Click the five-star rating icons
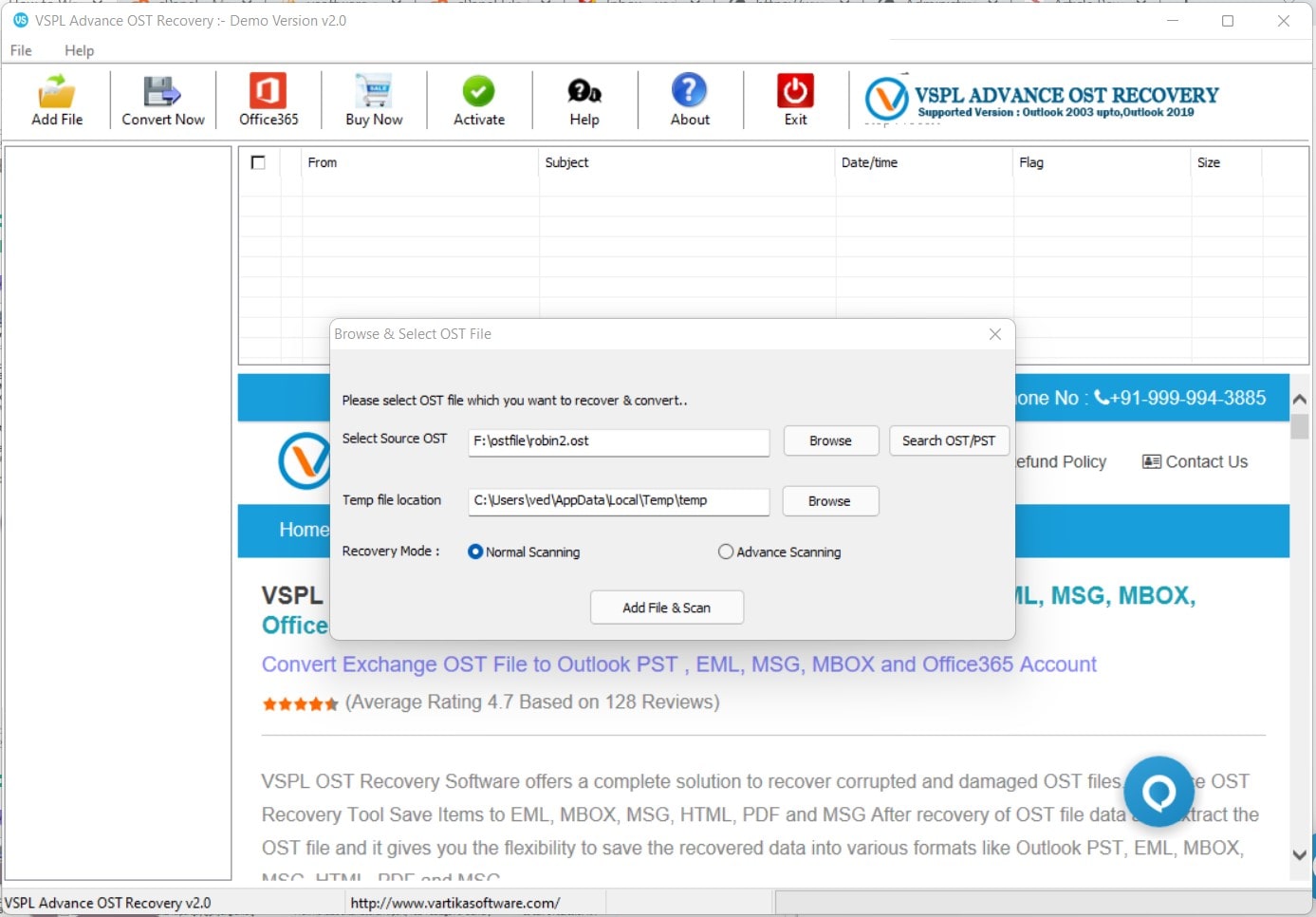1316x917 pixels. click(x=300, y=703)
